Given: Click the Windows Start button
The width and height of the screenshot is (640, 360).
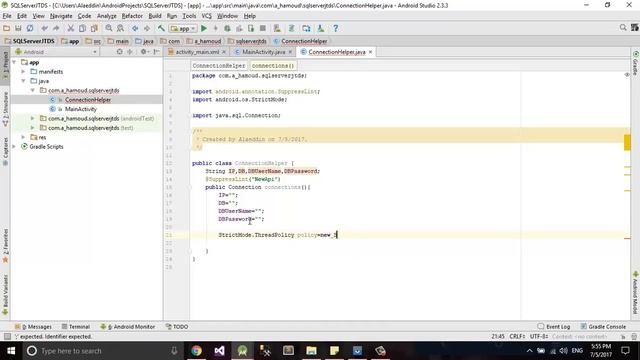Looking at the screenshot, I should 11,351.
